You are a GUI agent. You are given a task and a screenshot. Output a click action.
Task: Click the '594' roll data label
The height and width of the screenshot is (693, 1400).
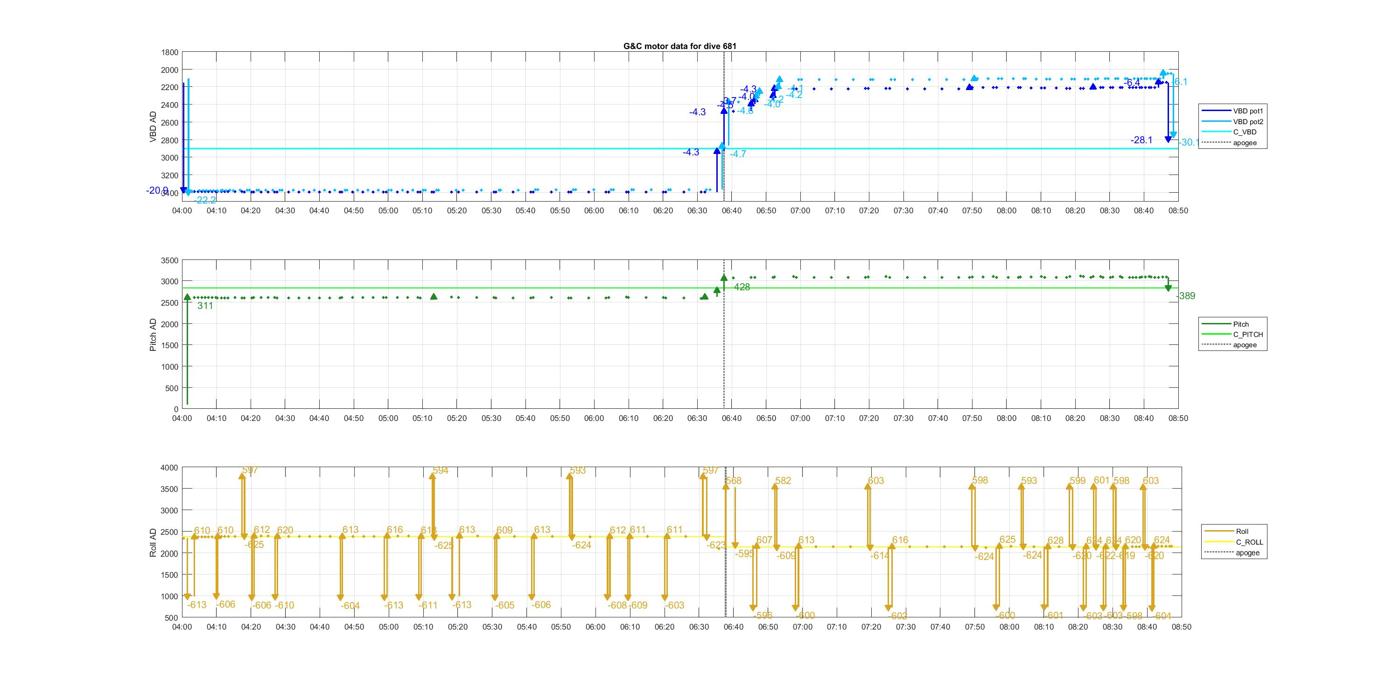tap(441, 470)
